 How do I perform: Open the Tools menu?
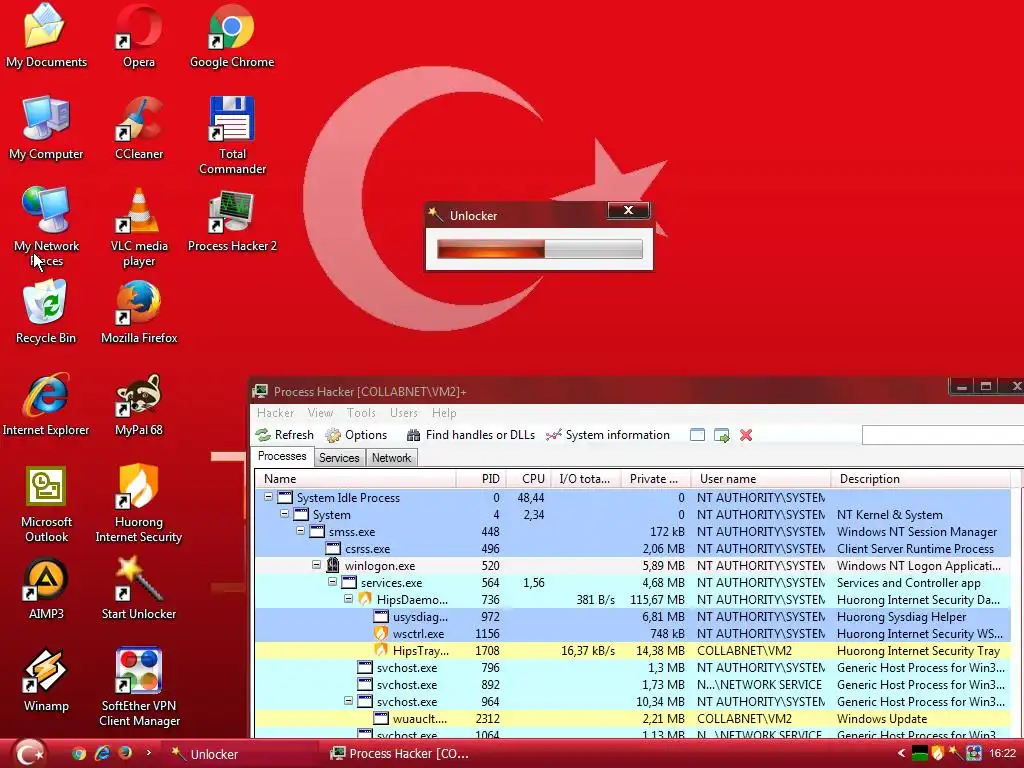(361, 413)
